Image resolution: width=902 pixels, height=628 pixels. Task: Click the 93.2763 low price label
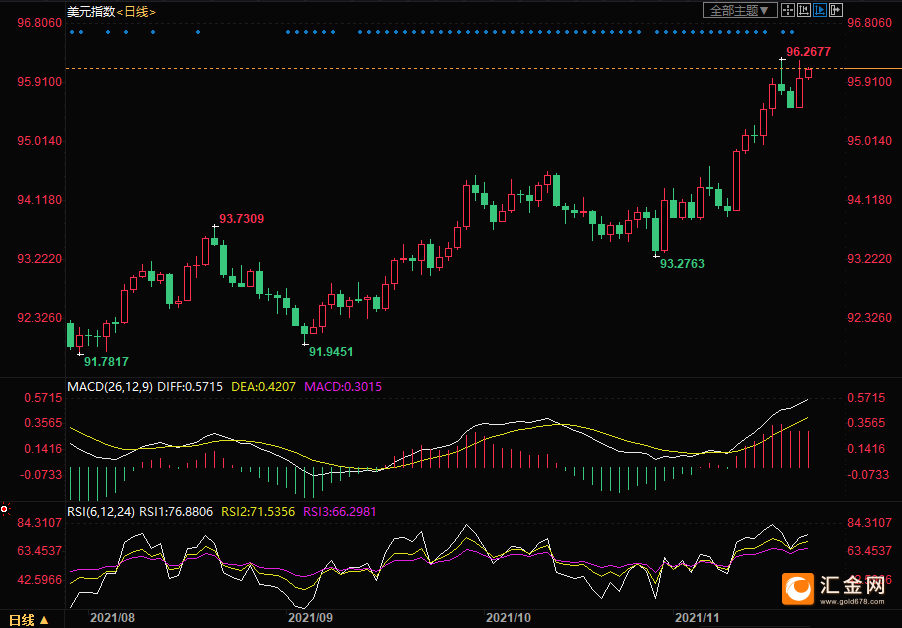click(x=682, y=264)
